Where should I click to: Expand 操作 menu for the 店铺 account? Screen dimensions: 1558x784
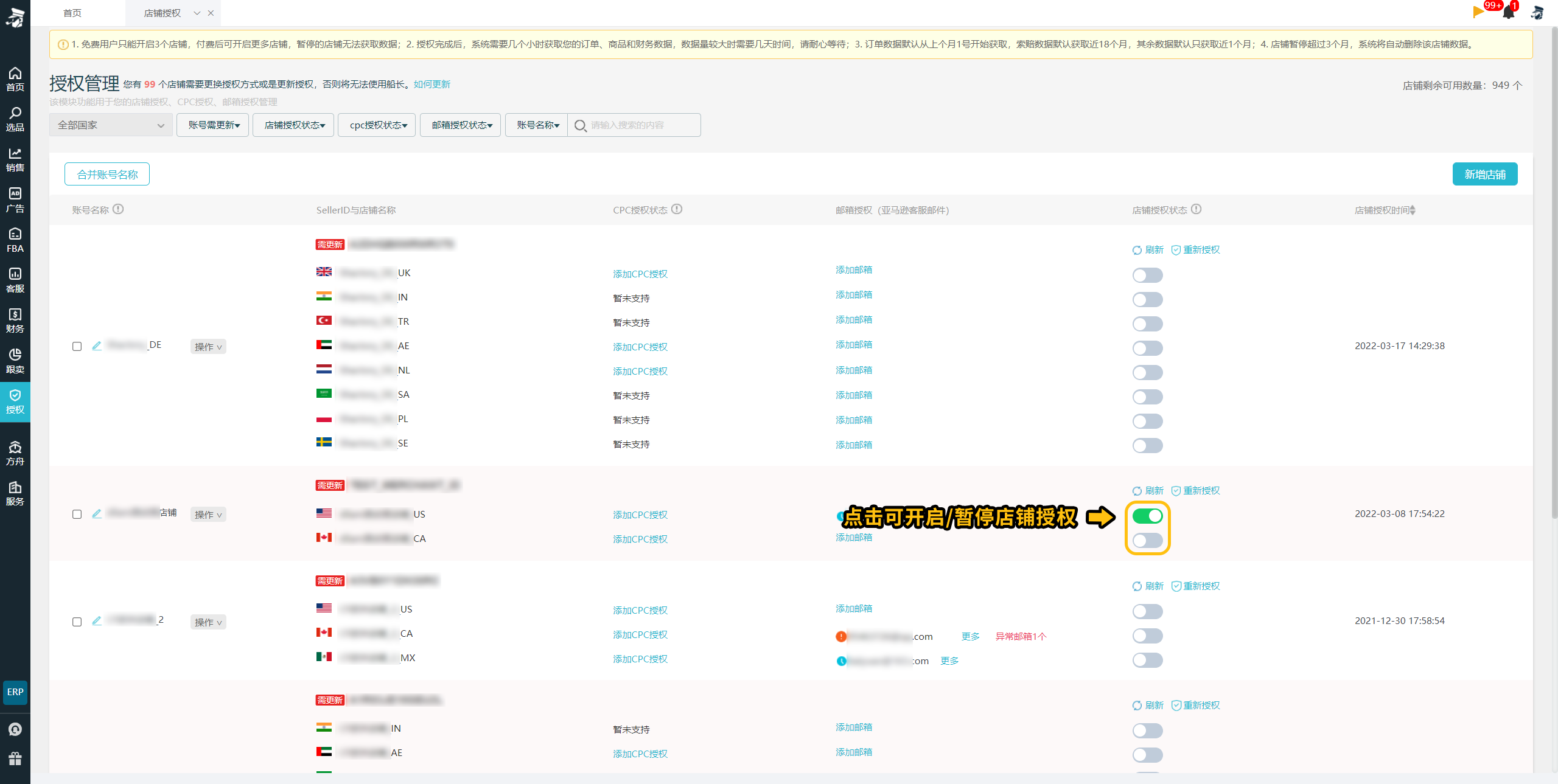coord(208,515)
